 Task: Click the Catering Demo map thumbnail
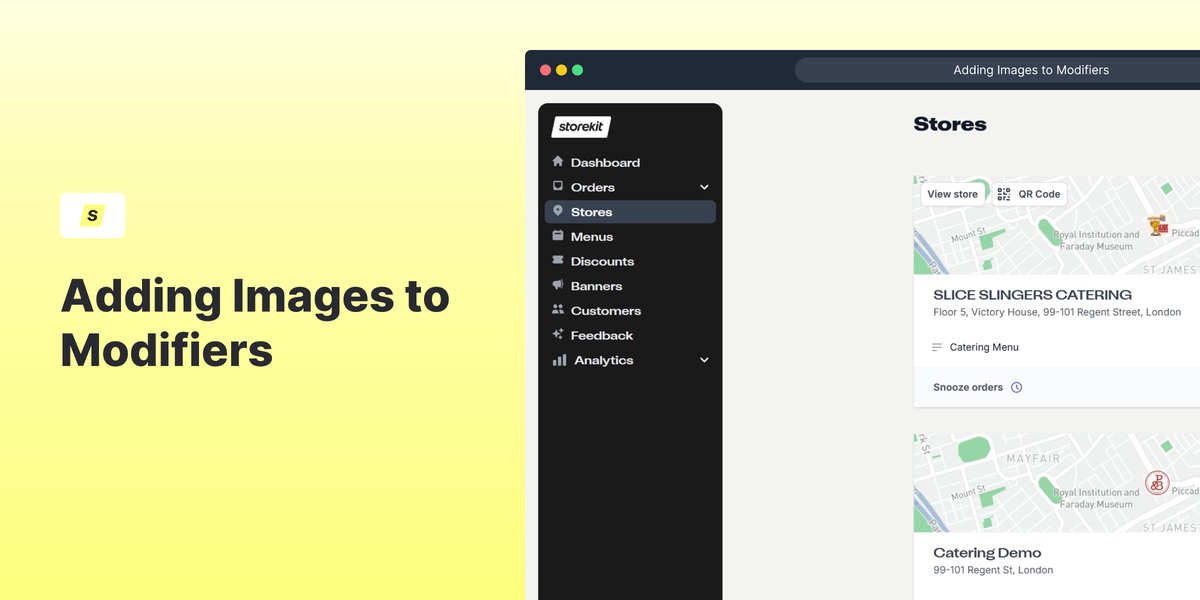(1055, 482)
